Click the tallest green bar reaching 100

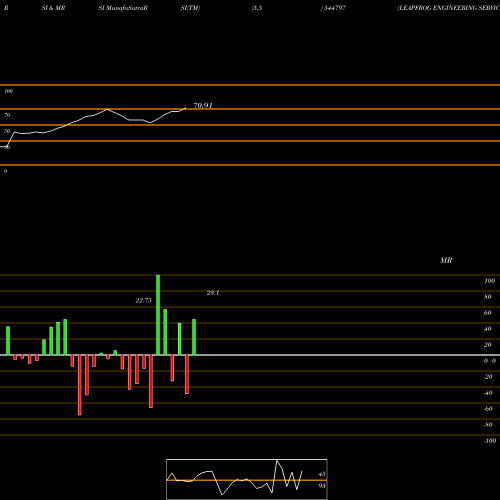point(158,315)
